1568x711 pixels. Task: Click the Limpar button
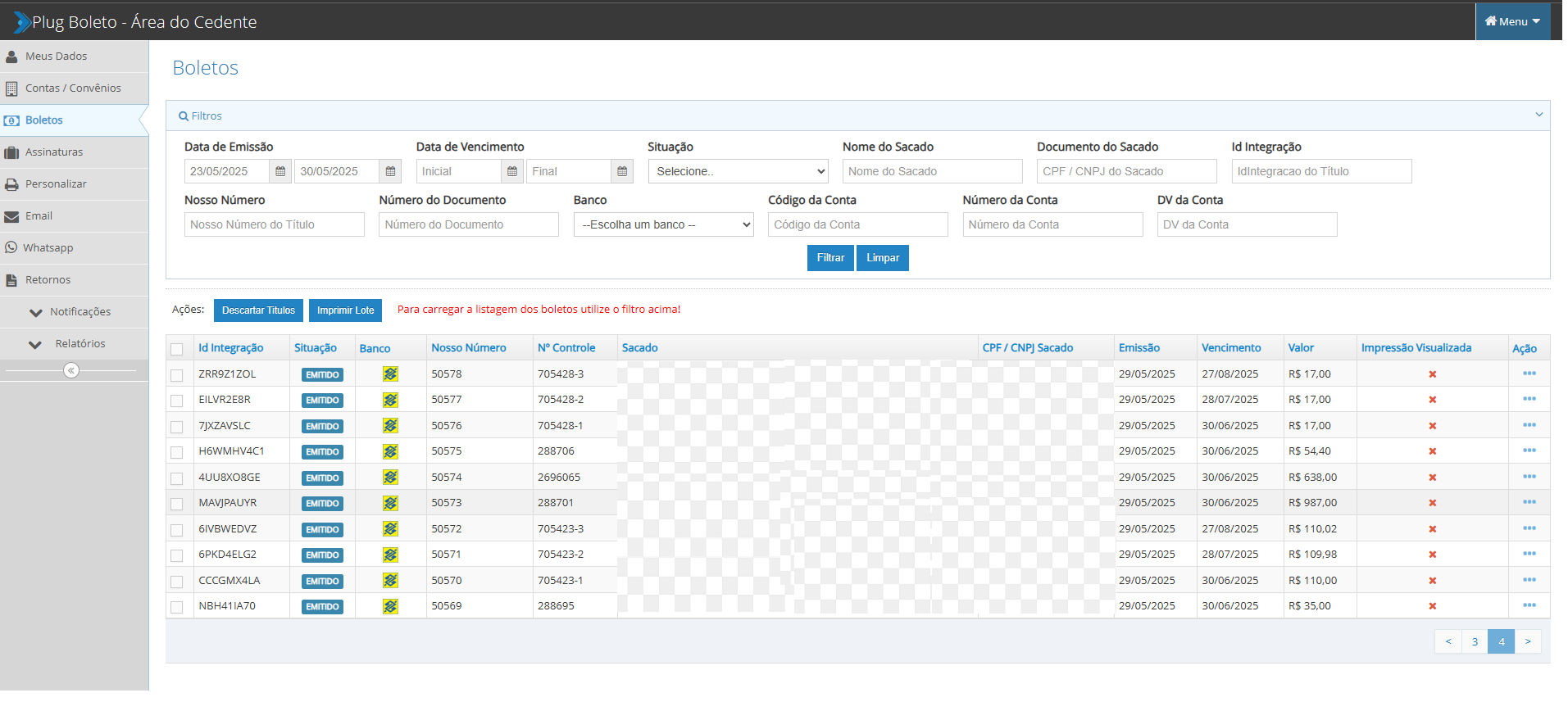click(883, 258)
